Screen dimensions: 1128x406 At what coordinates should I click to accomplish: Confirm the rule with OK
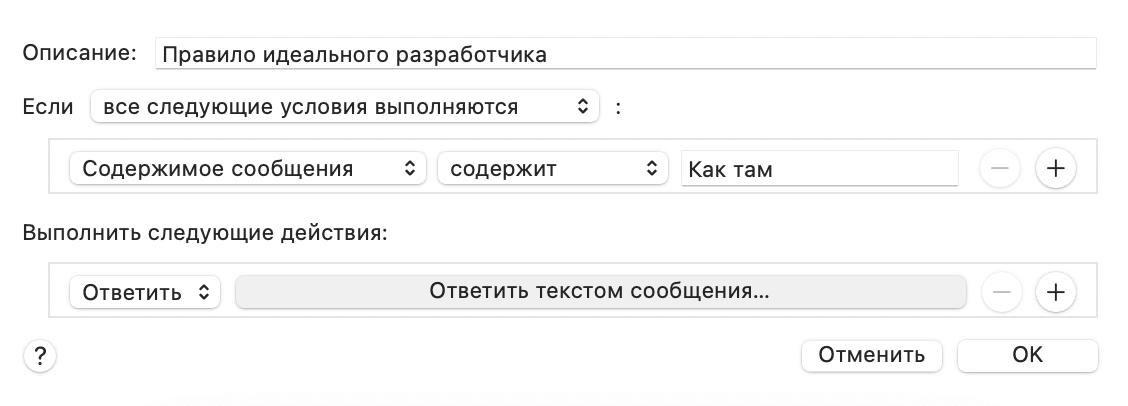[1028, 356]
